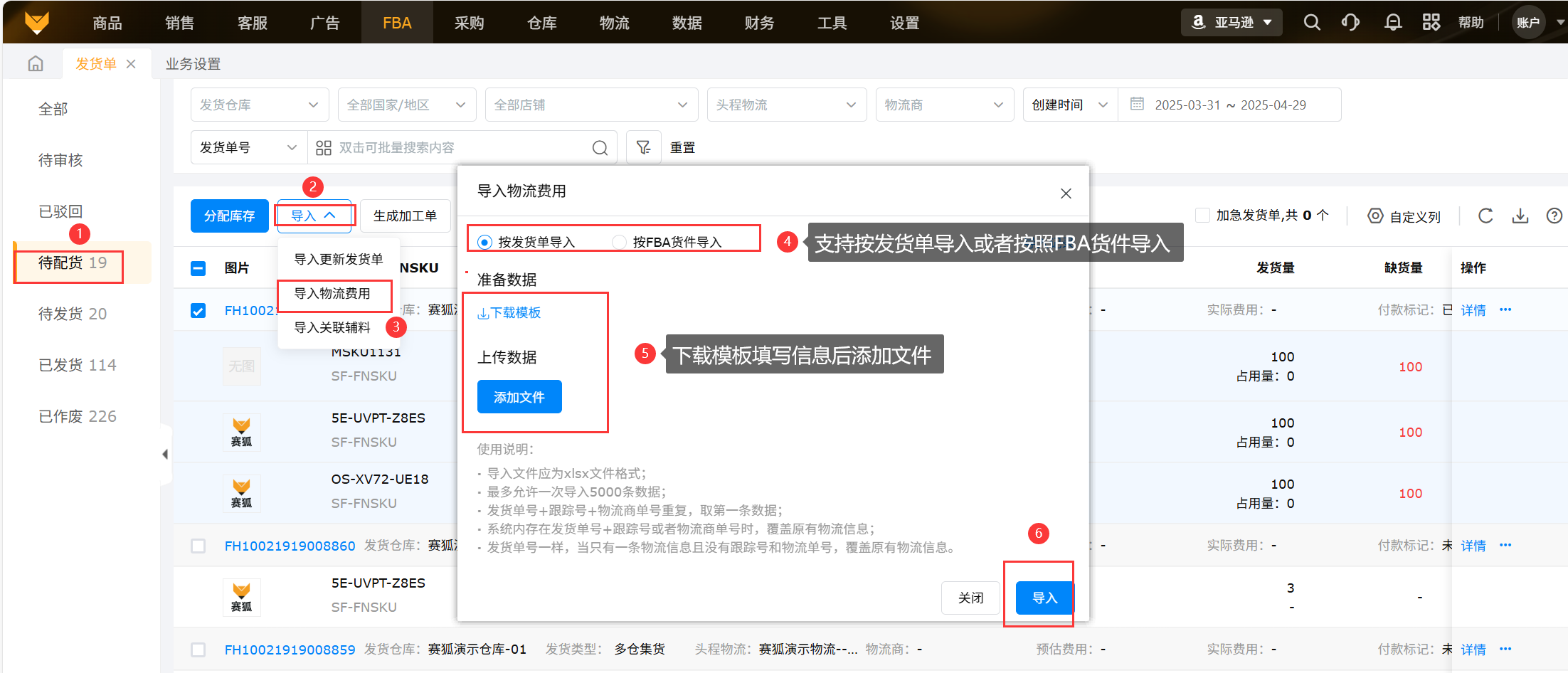Check the FH10021919008860 row checkbox
The image size is (1568, 673).
pos(198,546)
